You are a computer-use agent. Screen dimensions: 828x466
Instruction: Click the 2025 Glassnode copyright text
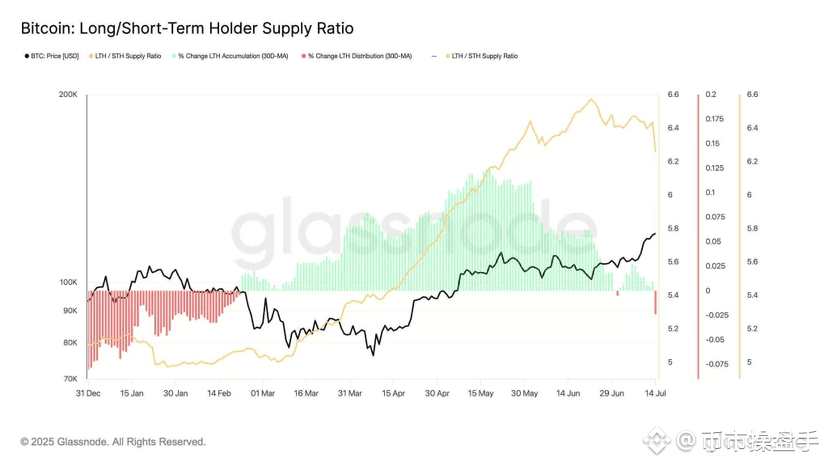pyautogui.click(x=113, y=442)
